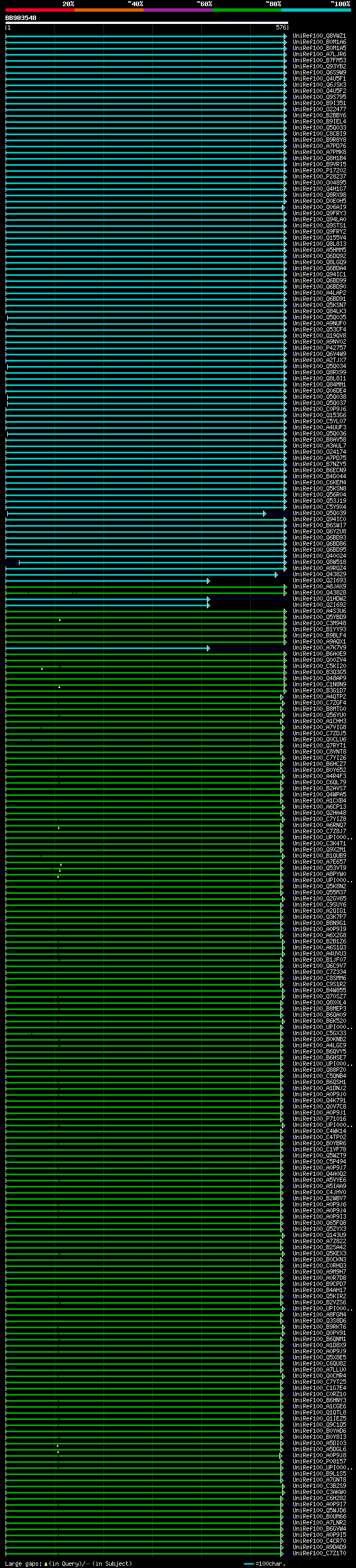Click the cyan =100char. scale bar
The image size is (356, 1568).
point(249,1563)
